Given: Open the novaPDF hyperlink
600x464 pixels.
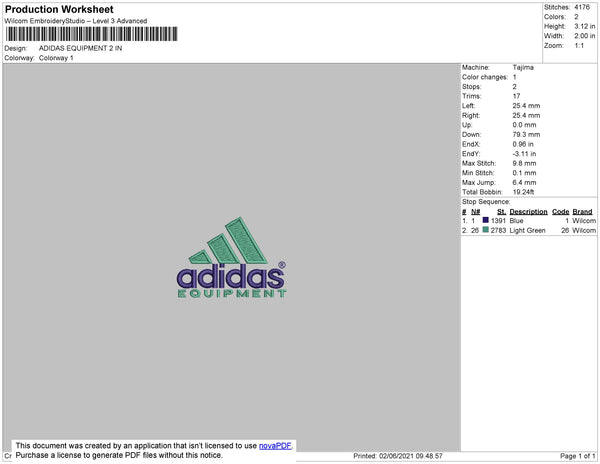Looking at the screenshot, I should [275, 446].
